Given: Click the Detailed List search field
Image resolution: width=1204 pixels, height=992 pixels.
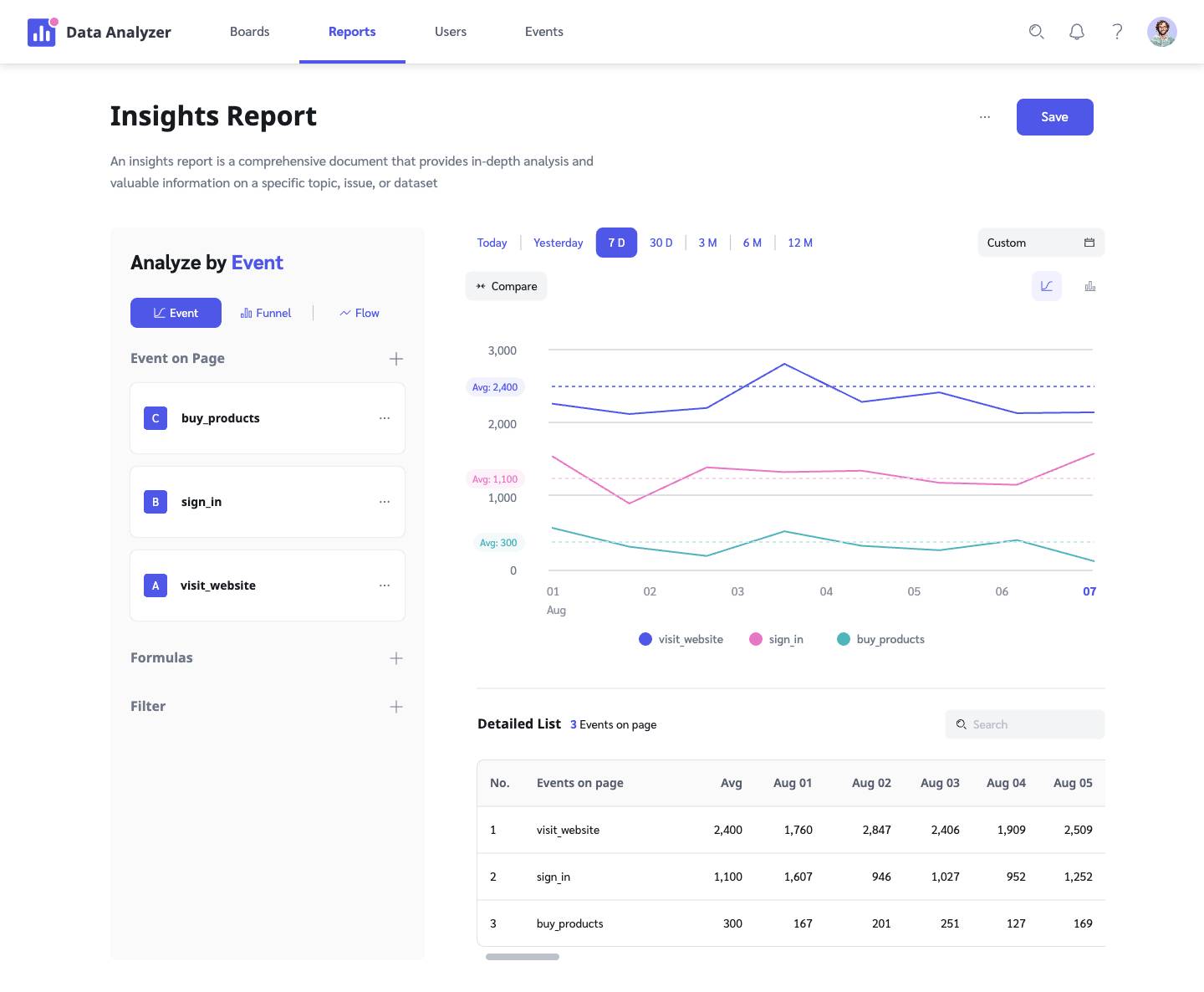Looking at the screenshot, I should tap(1025, 724).
